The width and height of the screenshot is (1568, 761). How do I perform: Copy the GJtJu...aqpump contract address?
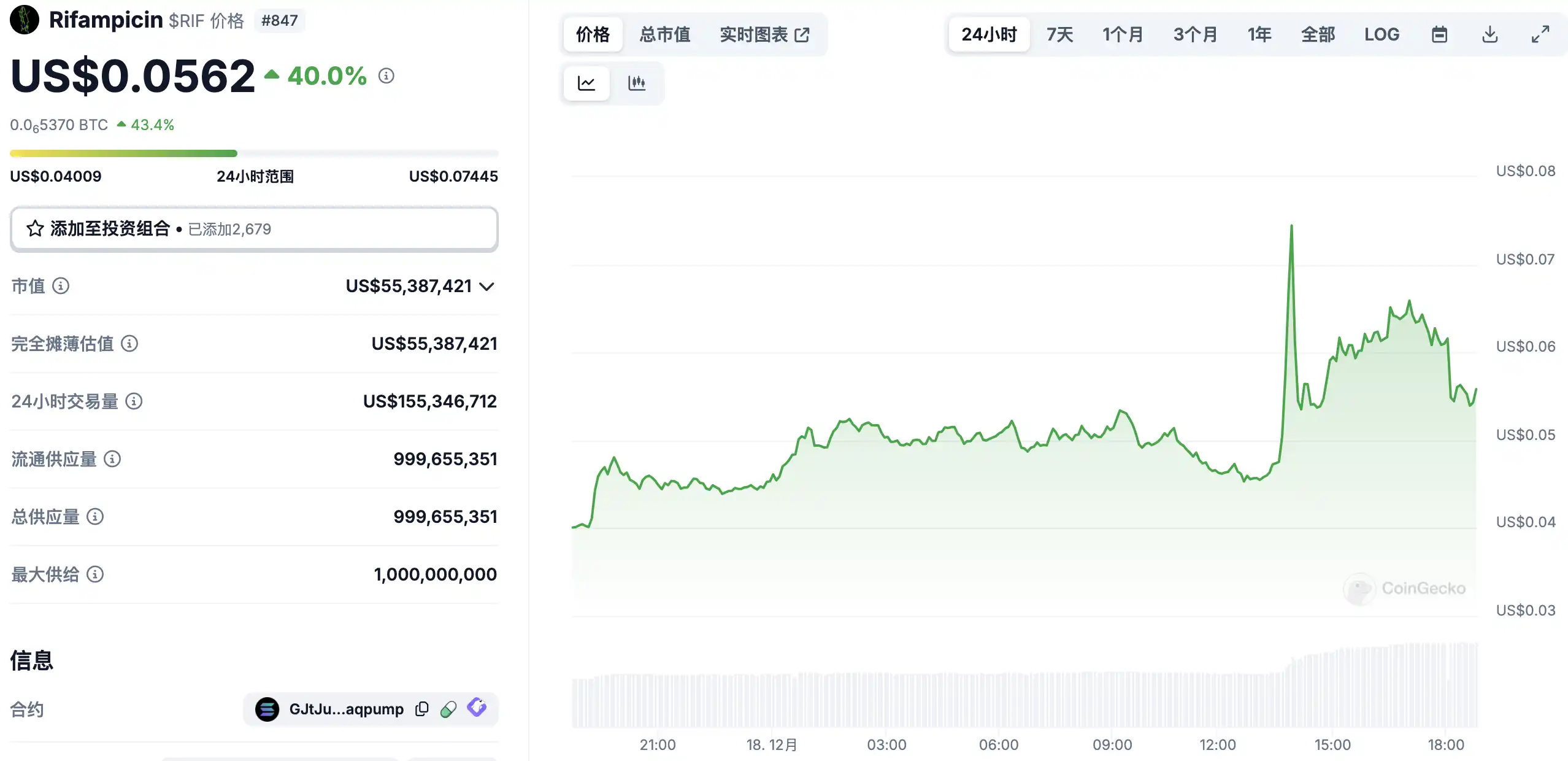(x=421, y=709)
